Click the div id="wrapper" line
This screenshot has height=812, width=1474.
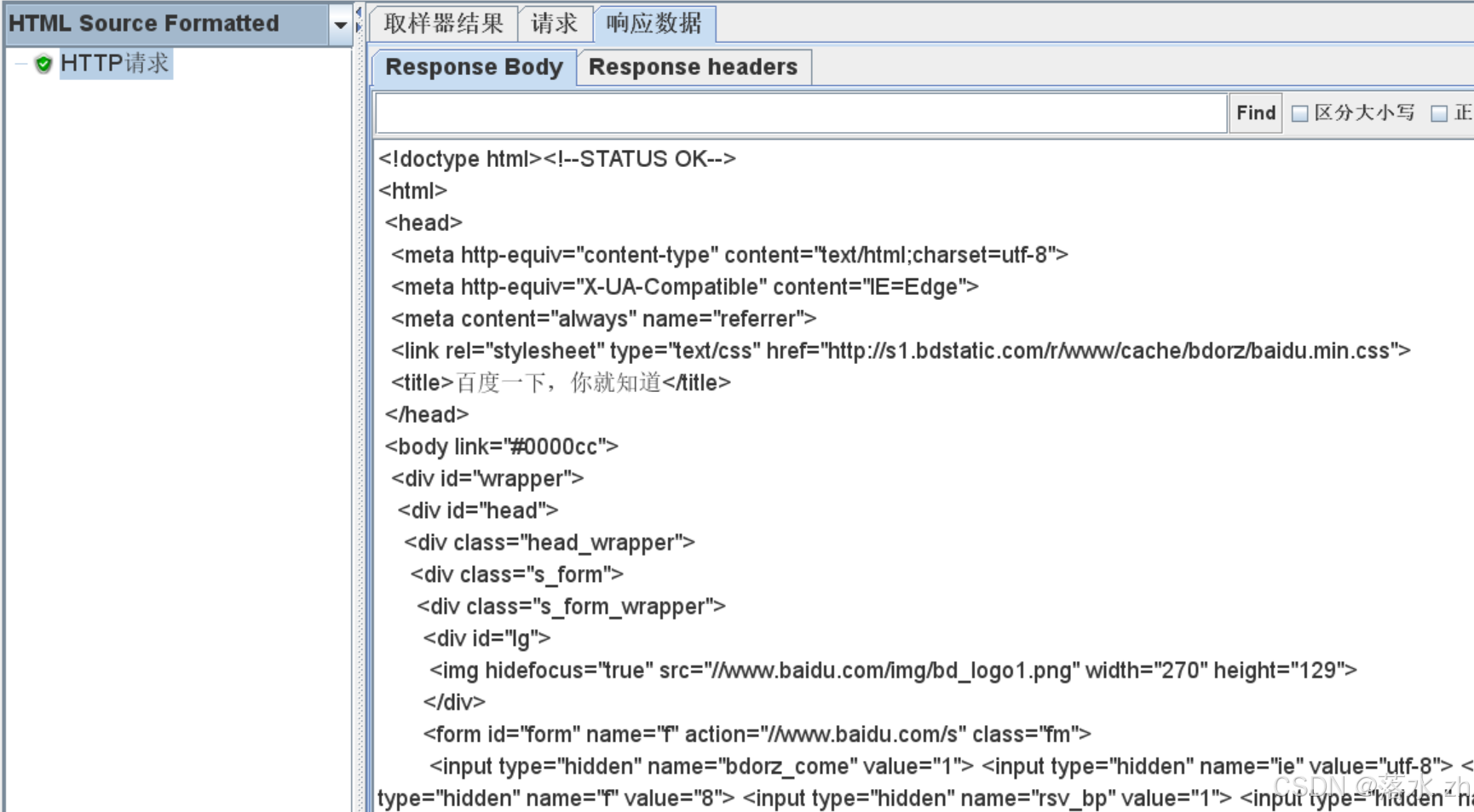point(487,479)
